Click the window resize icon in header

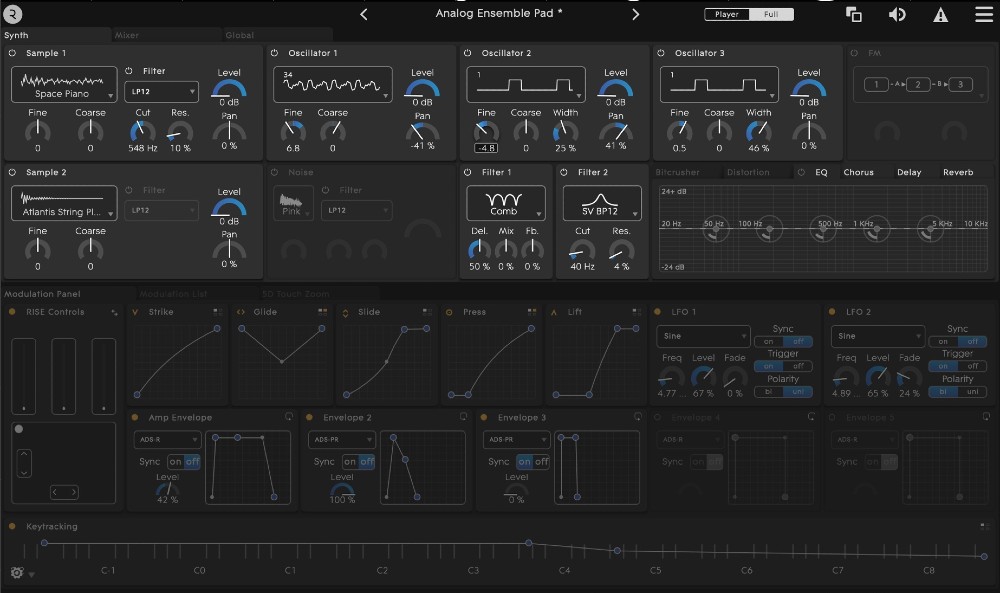(854, 14)
